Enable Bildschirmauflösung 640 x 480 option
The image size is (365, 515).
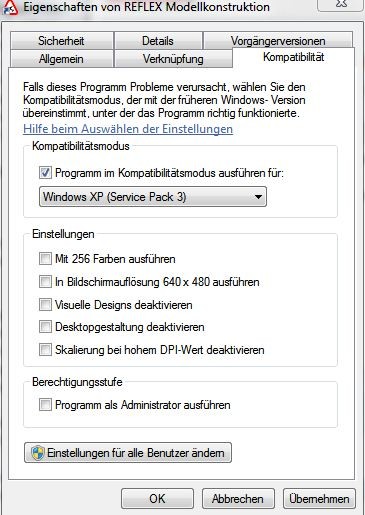45,282
